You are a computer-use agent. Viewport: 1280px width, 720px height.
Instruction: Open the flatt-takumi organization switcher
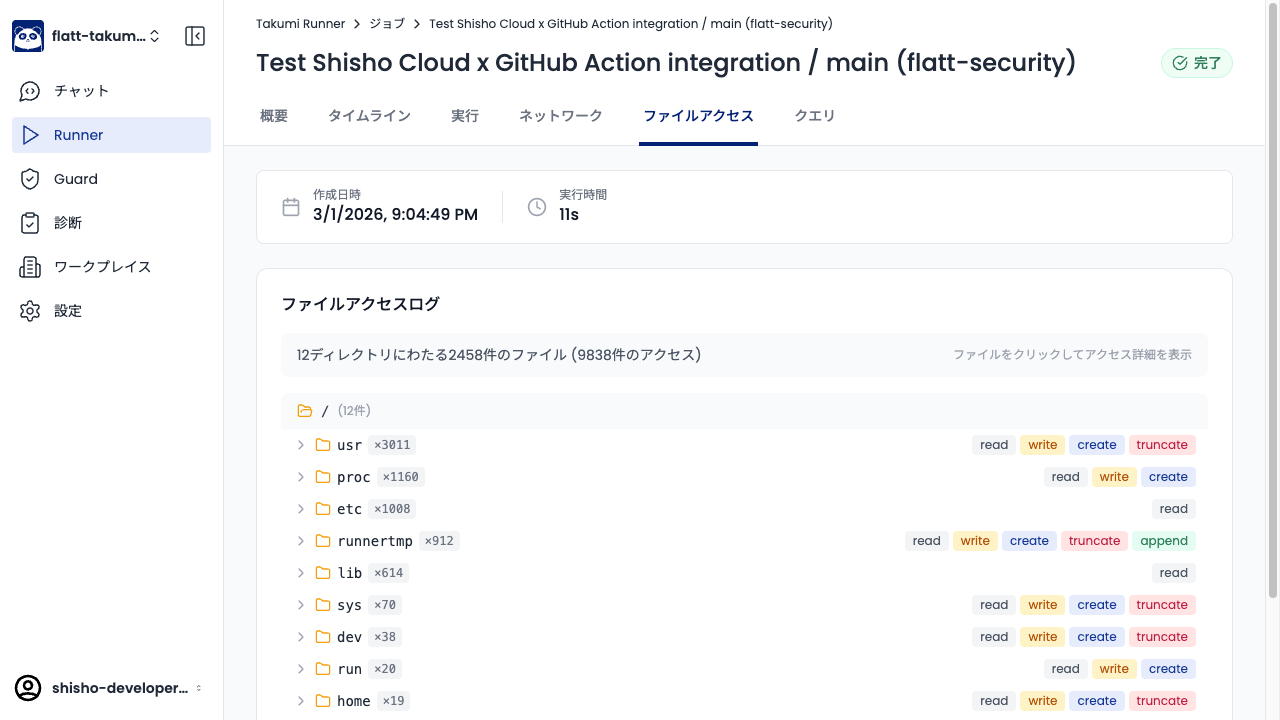click(106, 36)
